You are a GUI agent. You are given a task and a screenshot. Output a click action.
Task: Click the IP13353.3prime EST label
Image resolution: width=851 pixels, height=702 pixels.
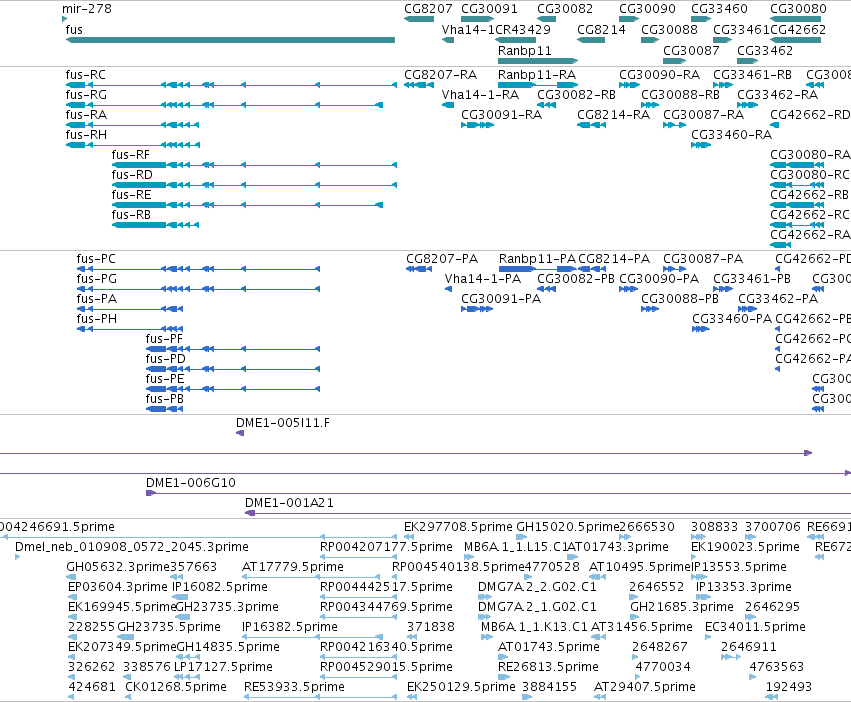pyautogui.click(x=744, y=587)
